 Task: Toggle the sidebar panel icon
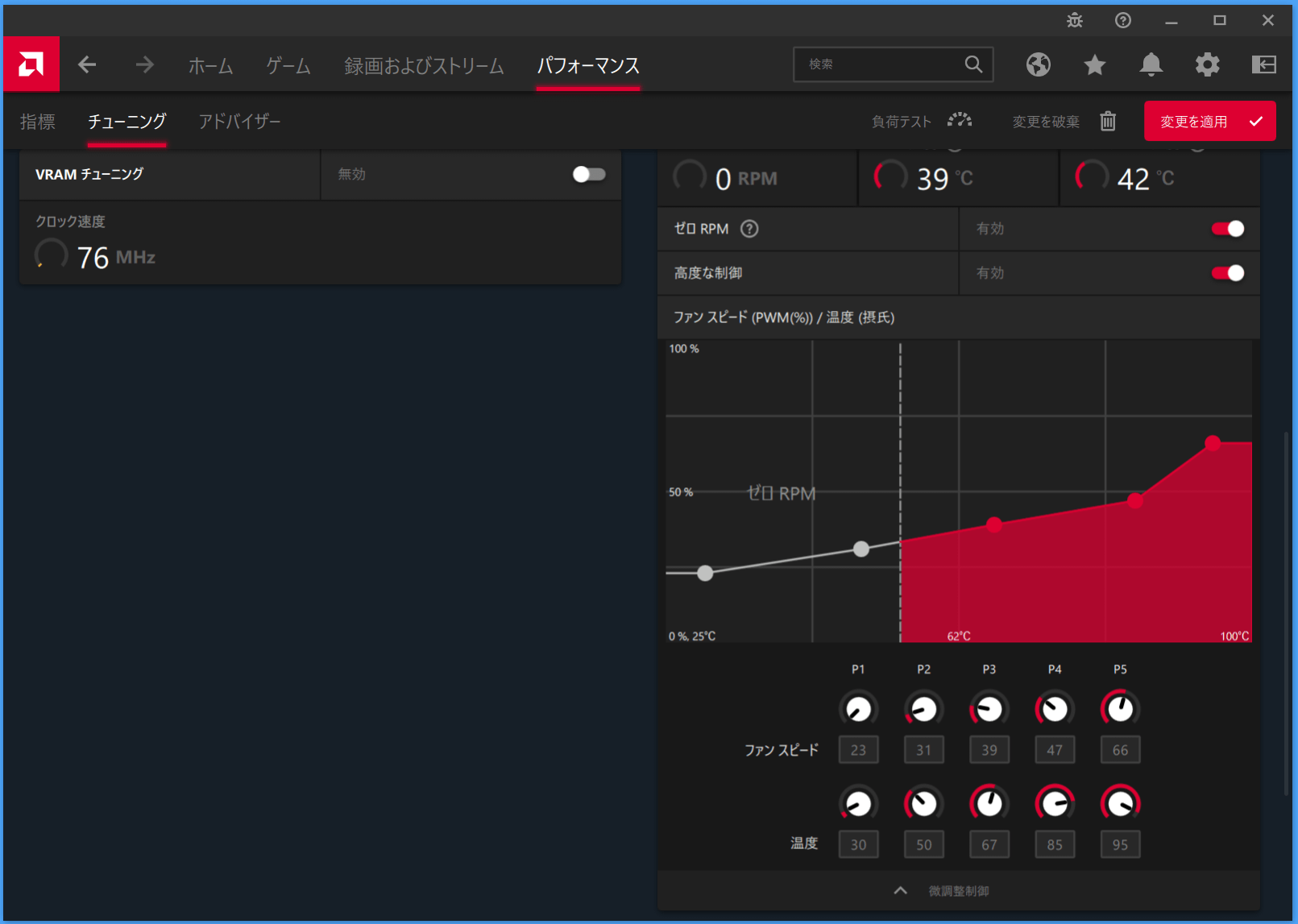(1264, 64)
